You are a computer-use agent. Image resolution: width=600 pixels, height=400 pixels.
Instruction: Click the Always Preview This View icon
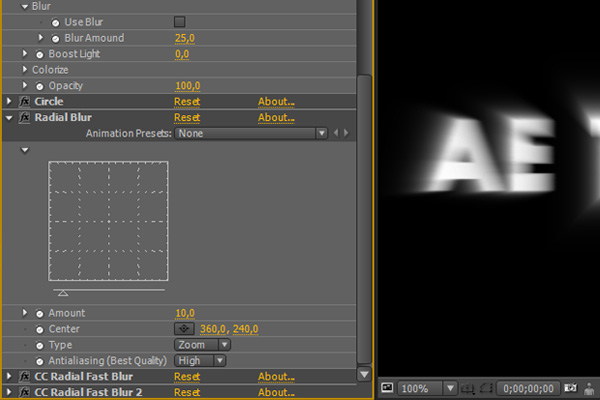point(387,388)
